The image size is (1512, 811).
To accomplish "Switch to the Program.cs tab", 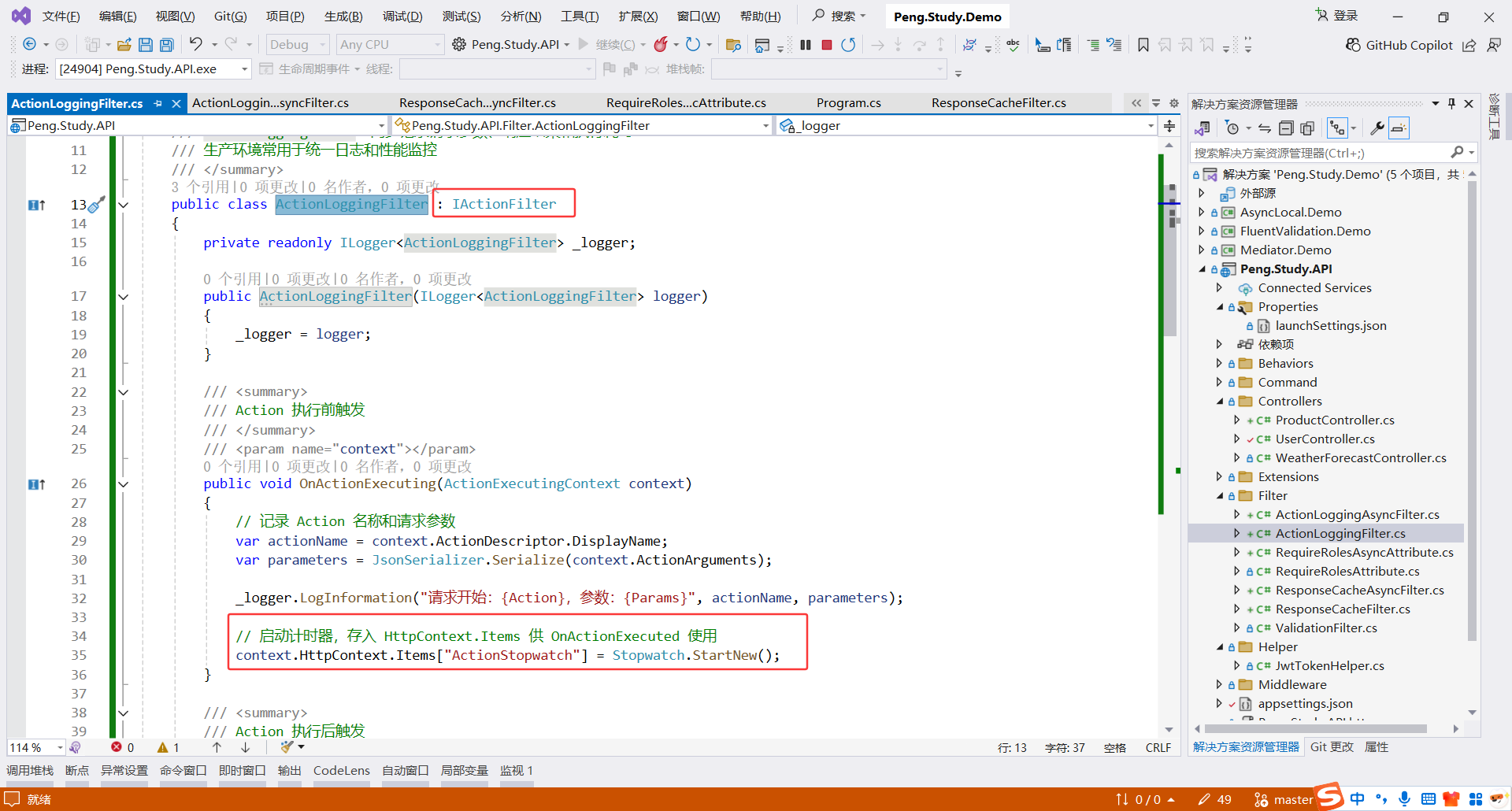I will [x=849, y=103].
